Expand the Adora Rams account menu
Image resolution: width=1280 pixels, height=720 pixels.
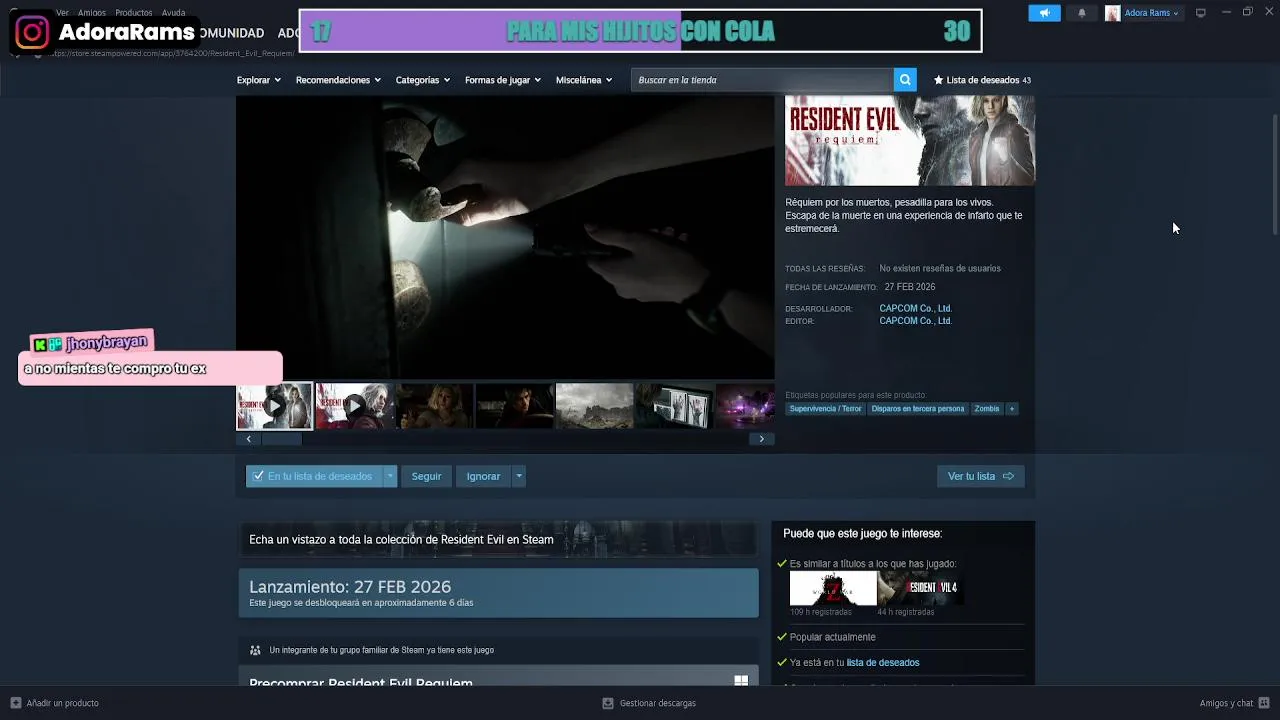coord(1151,13)
